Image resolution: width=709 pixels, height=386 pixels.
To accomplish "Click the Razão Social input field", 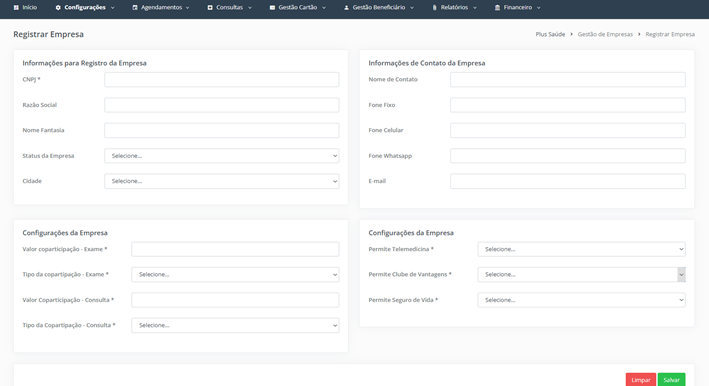I will [x=222, y=105].
